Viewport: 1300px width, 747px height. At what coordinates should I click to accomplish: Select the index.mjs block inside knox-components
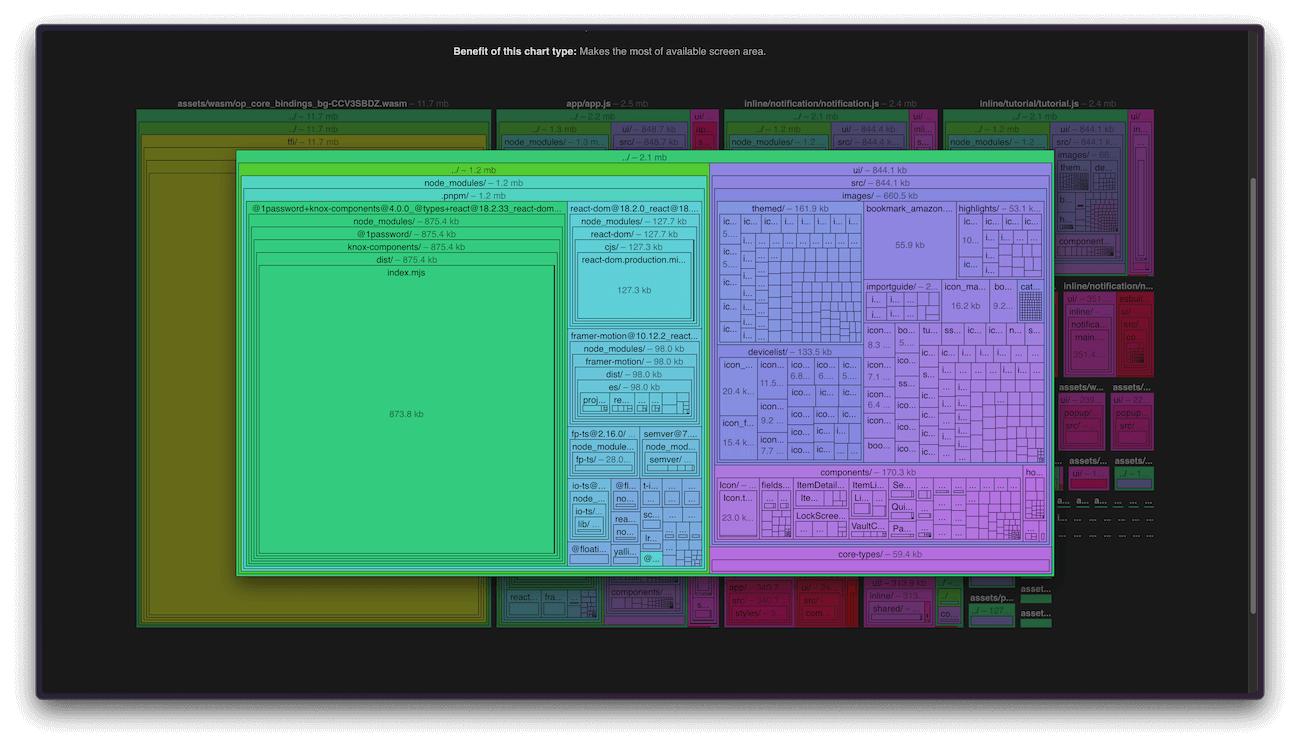pos(405,410)
